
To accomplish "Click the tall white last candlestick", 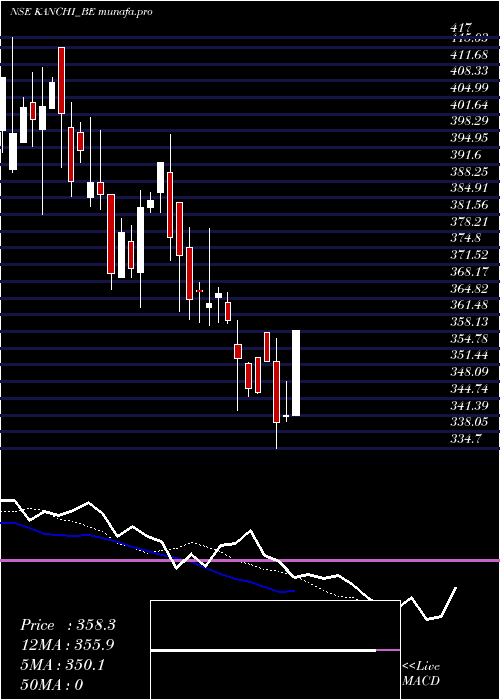I will (296, 373).
